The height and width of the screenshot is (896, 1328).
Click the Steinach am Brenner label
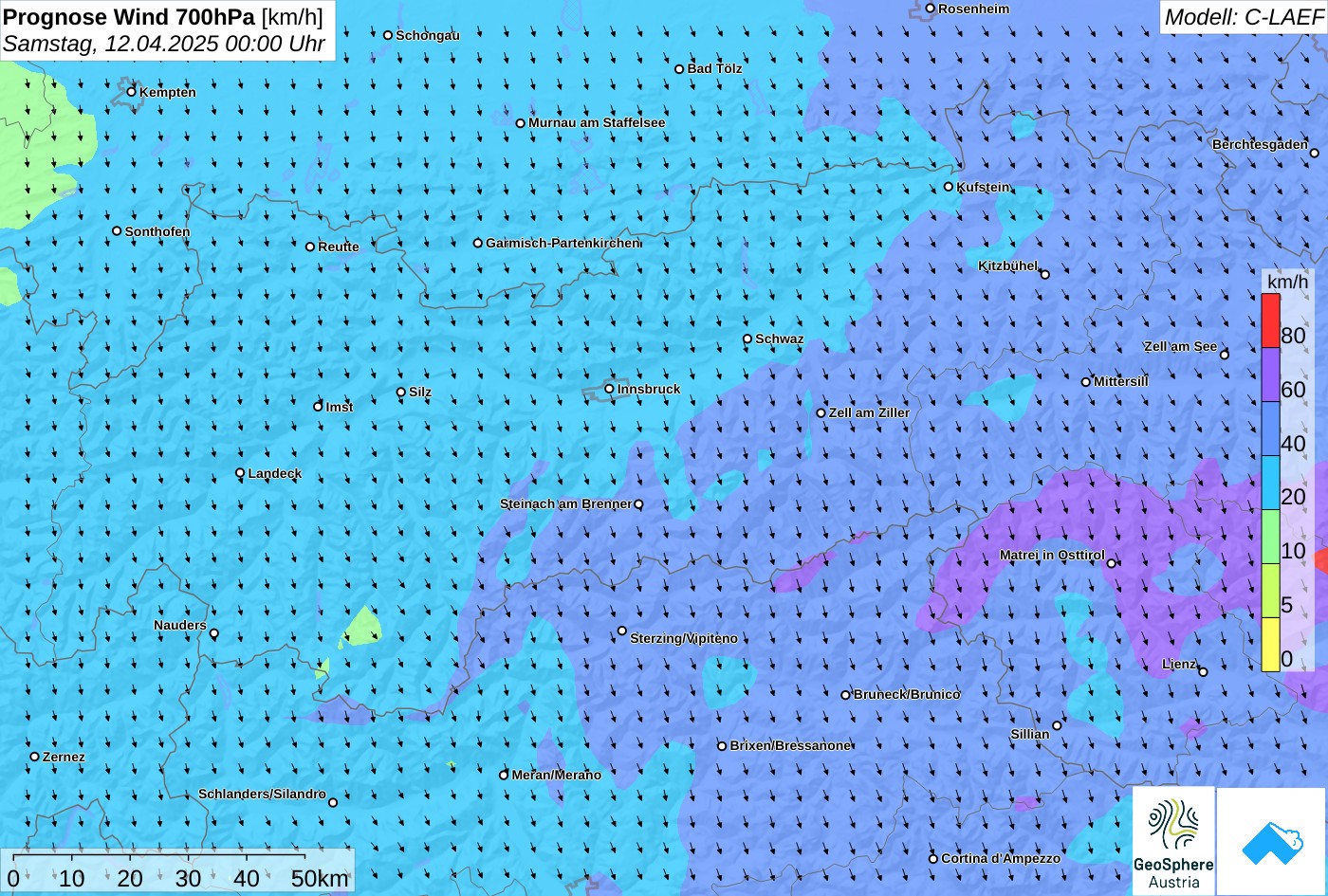pos(566,503)
